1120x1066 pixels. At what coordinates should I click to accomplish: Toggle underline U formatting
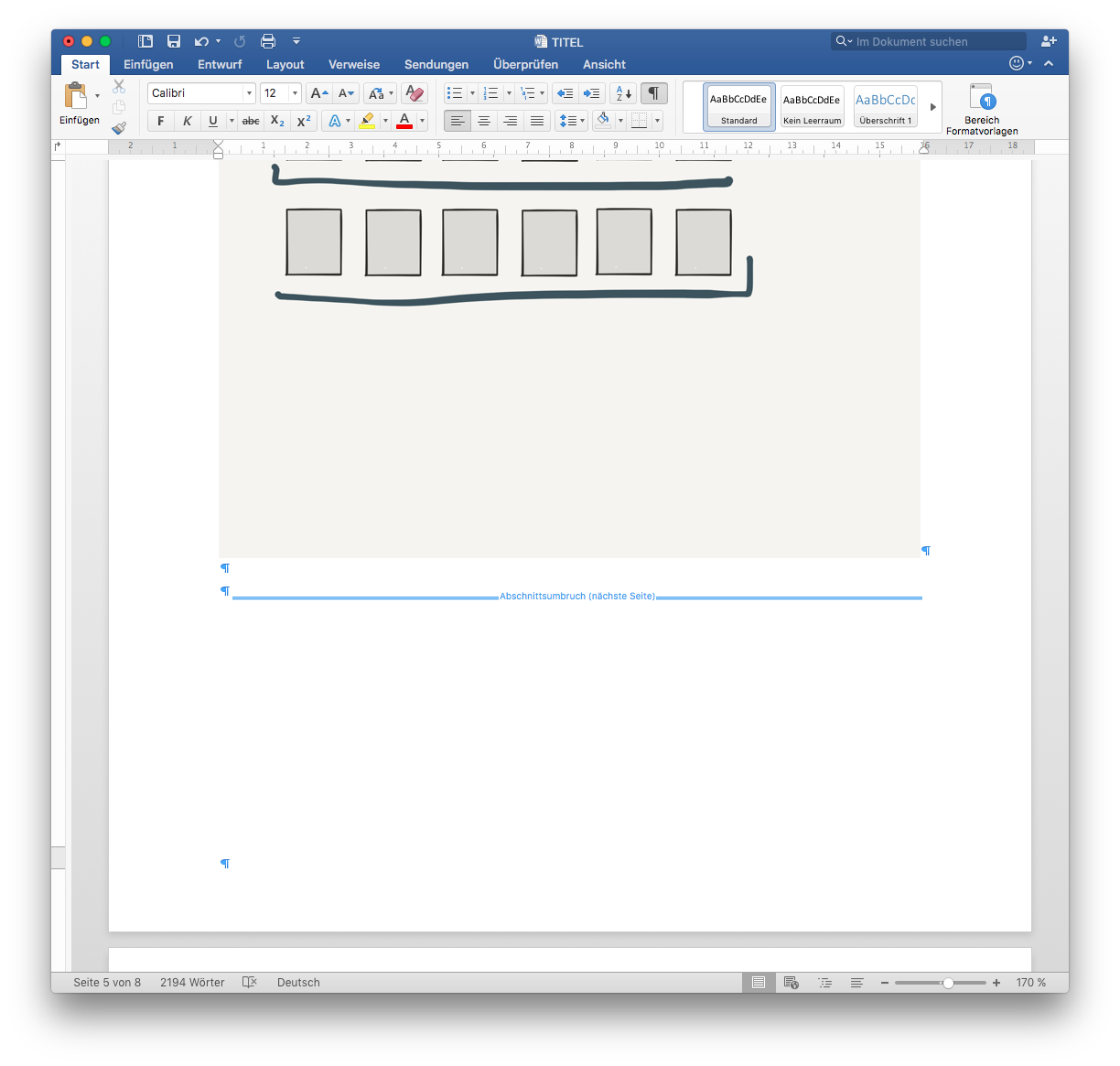tap(213, 121)
